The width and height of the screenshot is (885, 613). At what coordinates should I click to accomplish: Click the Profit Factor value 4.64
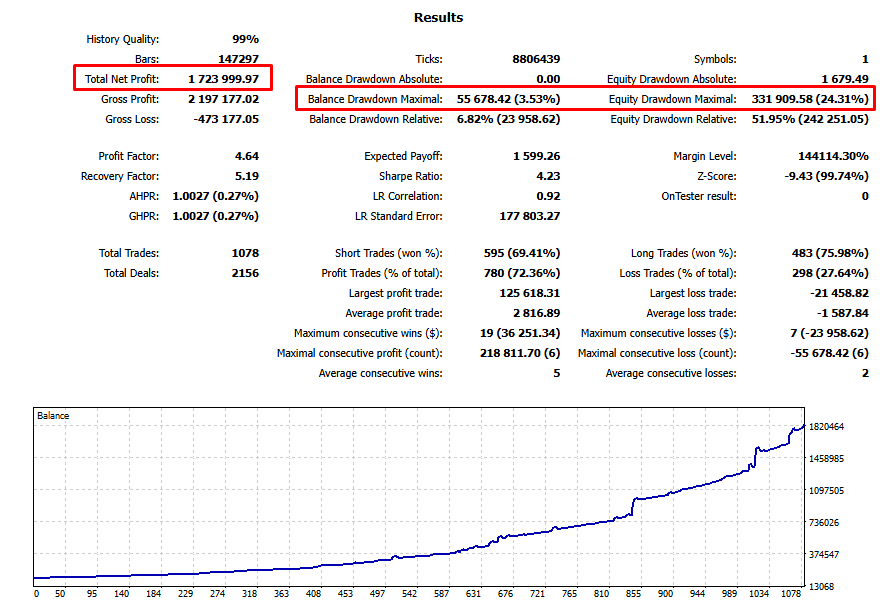pyautogui.click(x=247, y=156)
